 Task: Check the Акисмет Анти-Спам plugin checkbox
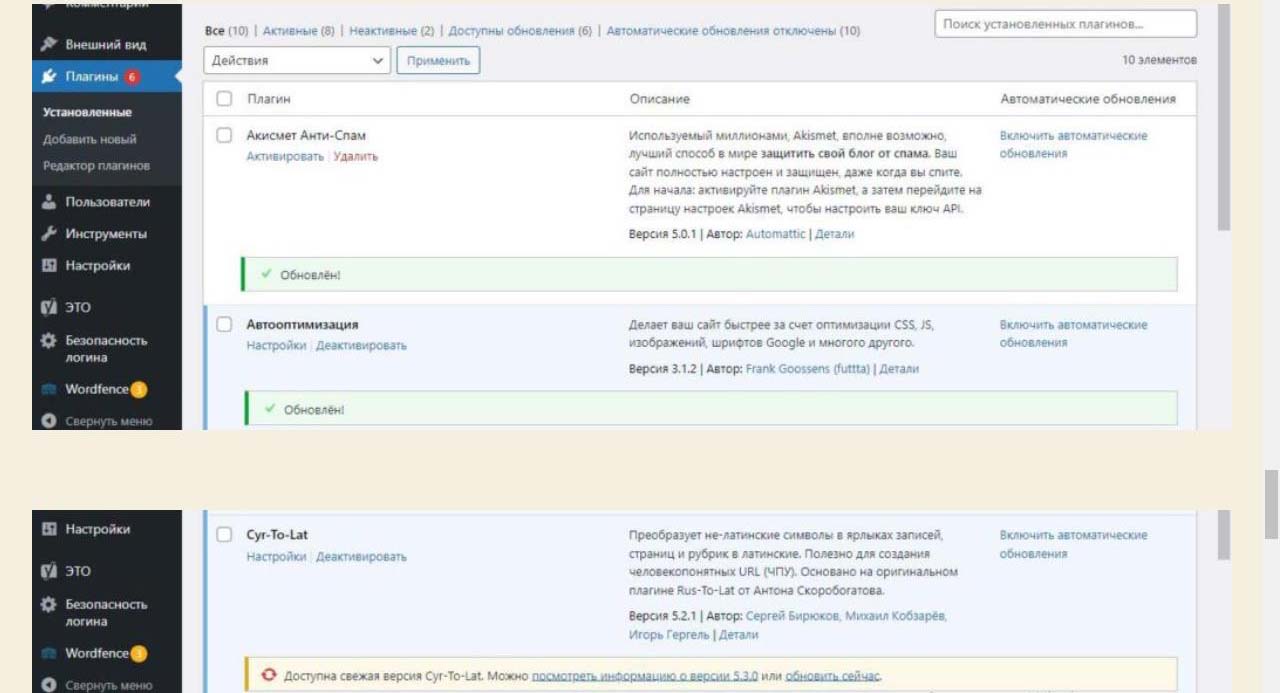tap(225, 135)
